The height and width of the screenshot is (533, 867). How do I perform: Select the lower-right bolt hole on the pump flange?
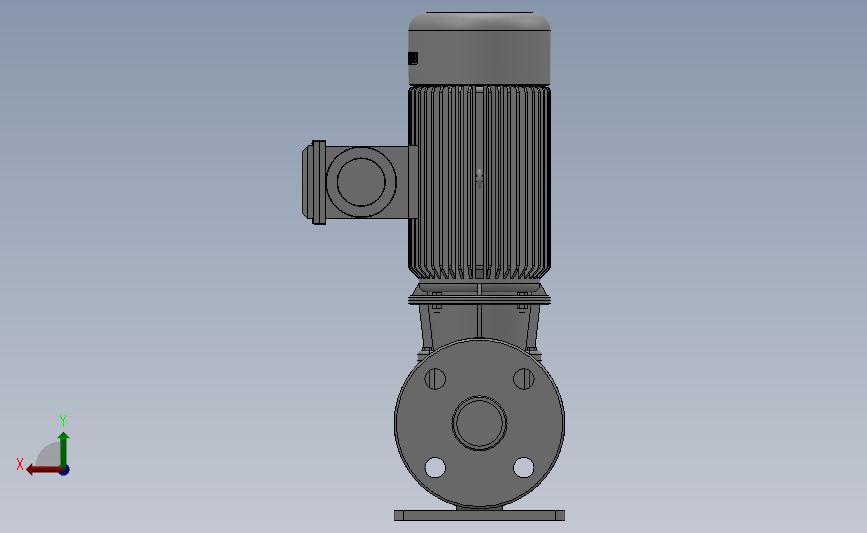pos(524,467)
